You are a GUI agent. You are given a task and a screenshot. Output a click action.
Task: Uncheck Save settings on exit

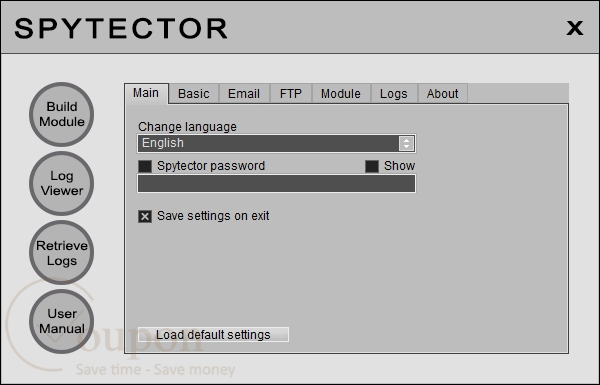coord(145,217)
